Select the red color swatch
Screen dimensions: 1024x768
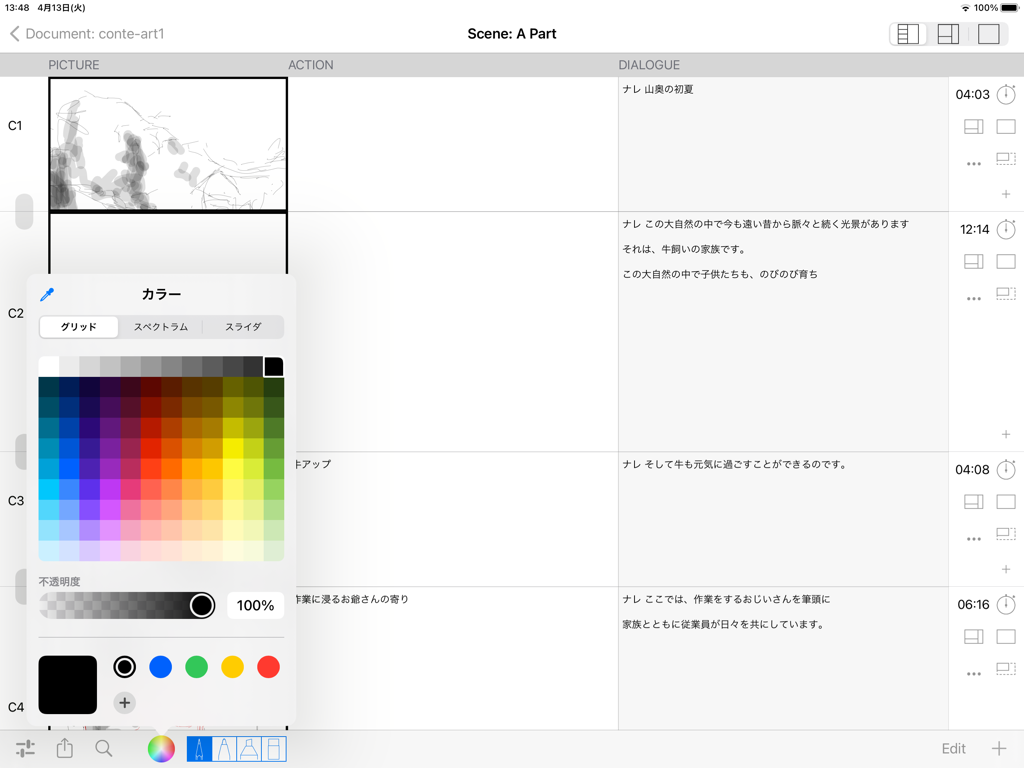point(268,667)
